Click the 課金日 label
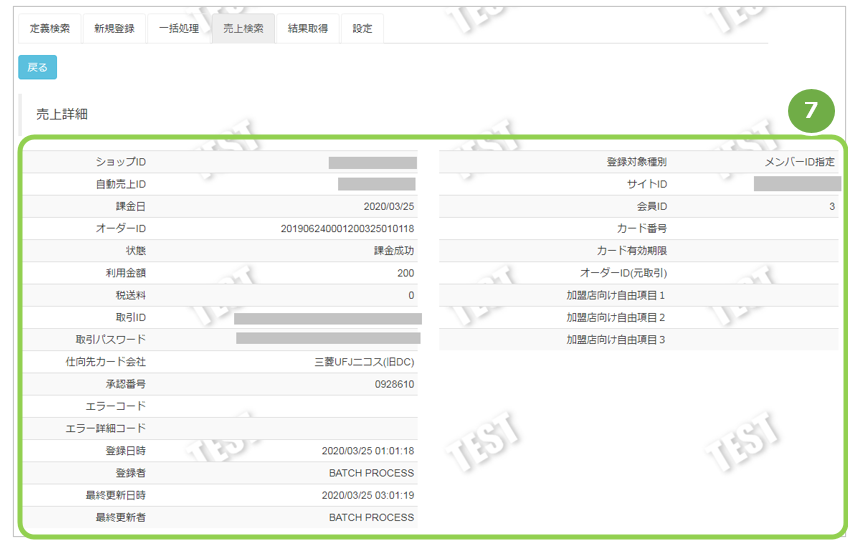This screenshot has width=861, height=543. [x=131, y=206]
